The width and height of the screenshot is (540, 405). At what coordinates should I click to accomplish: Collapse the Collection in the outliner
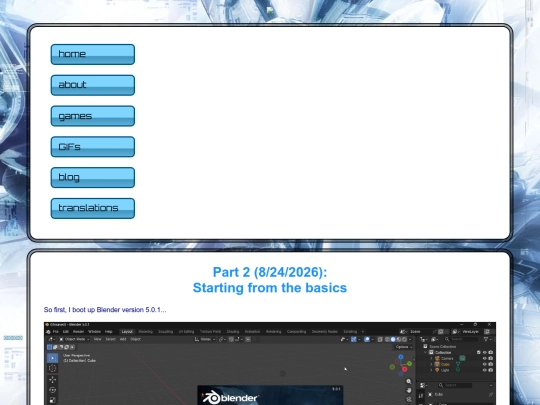pos(425,352)
